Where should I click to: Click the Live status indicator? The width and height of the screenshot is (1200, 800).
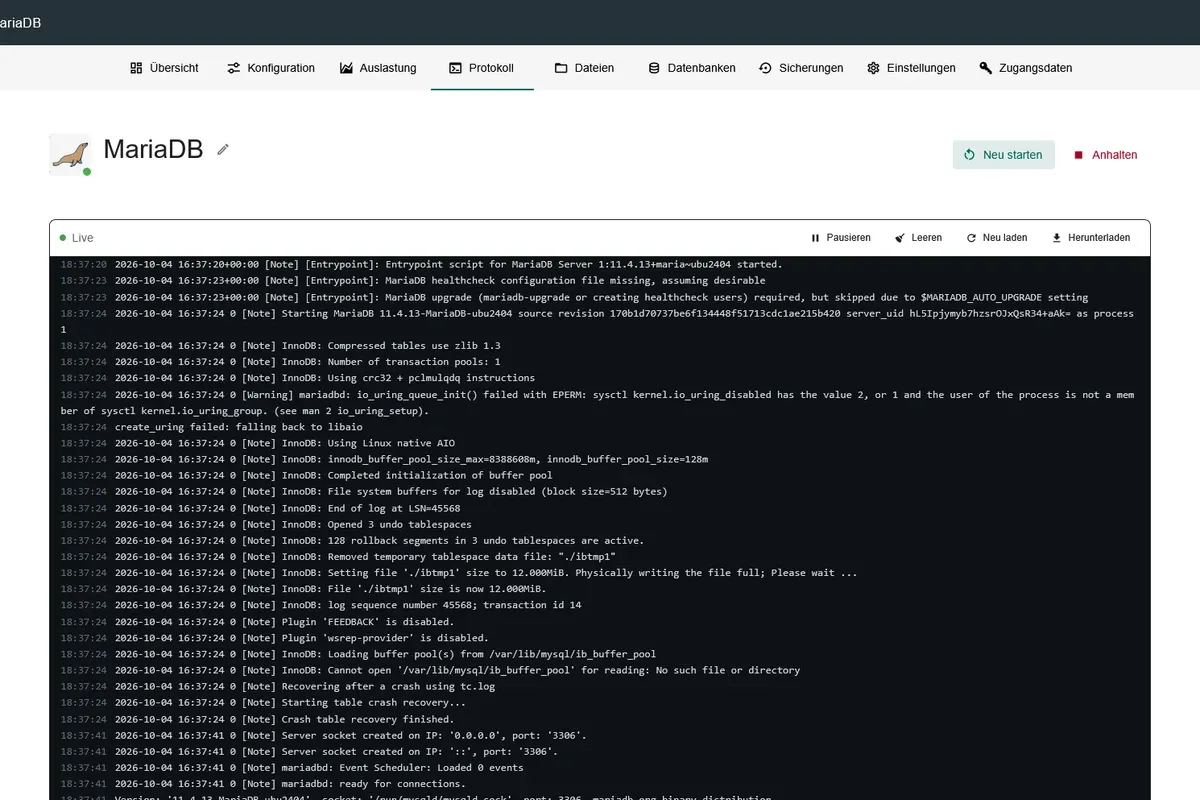click(76, 238)
